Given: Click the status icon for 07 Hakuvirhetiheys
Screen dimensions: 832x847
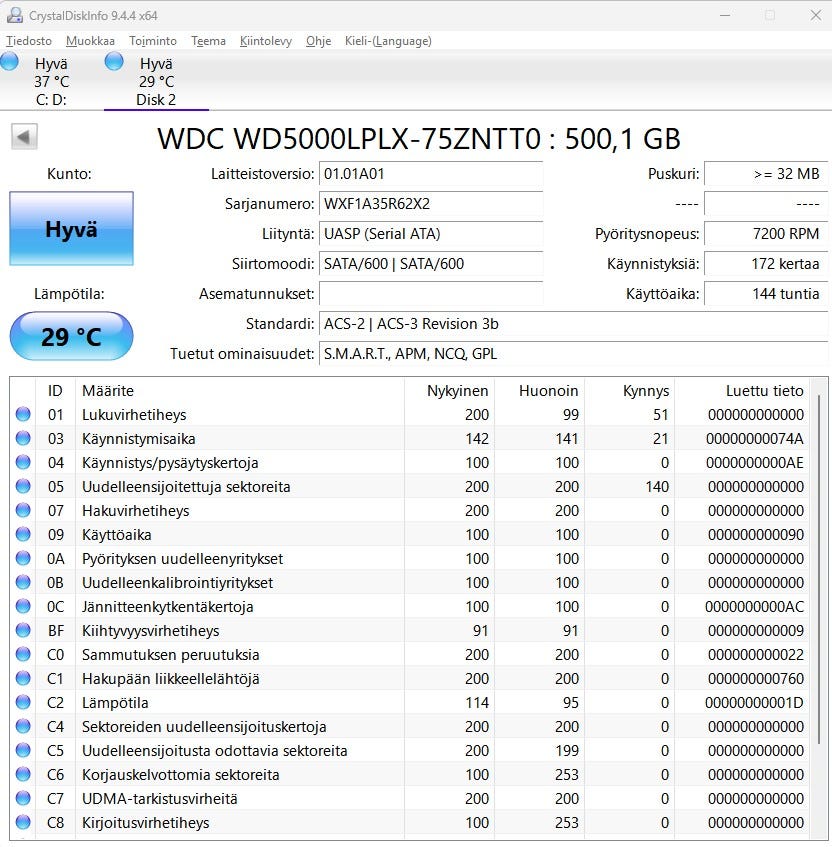Looking at the screenshot, I should 23,510.
